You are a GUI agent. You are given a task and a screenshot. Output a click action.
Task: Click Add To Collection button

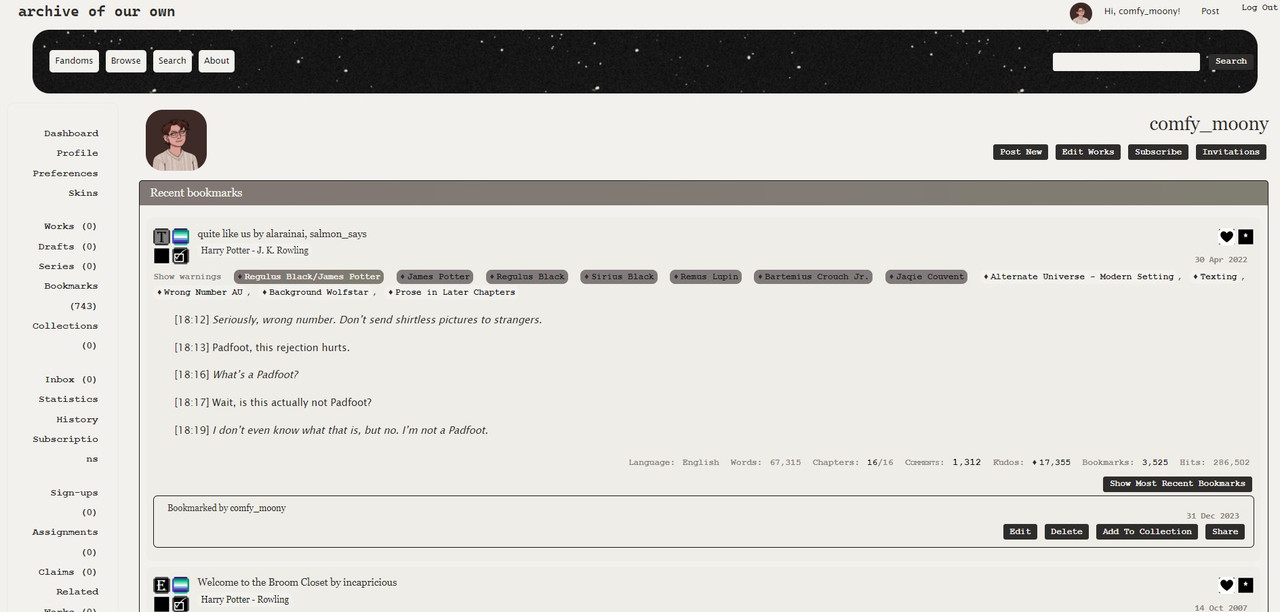point(1147,532)
